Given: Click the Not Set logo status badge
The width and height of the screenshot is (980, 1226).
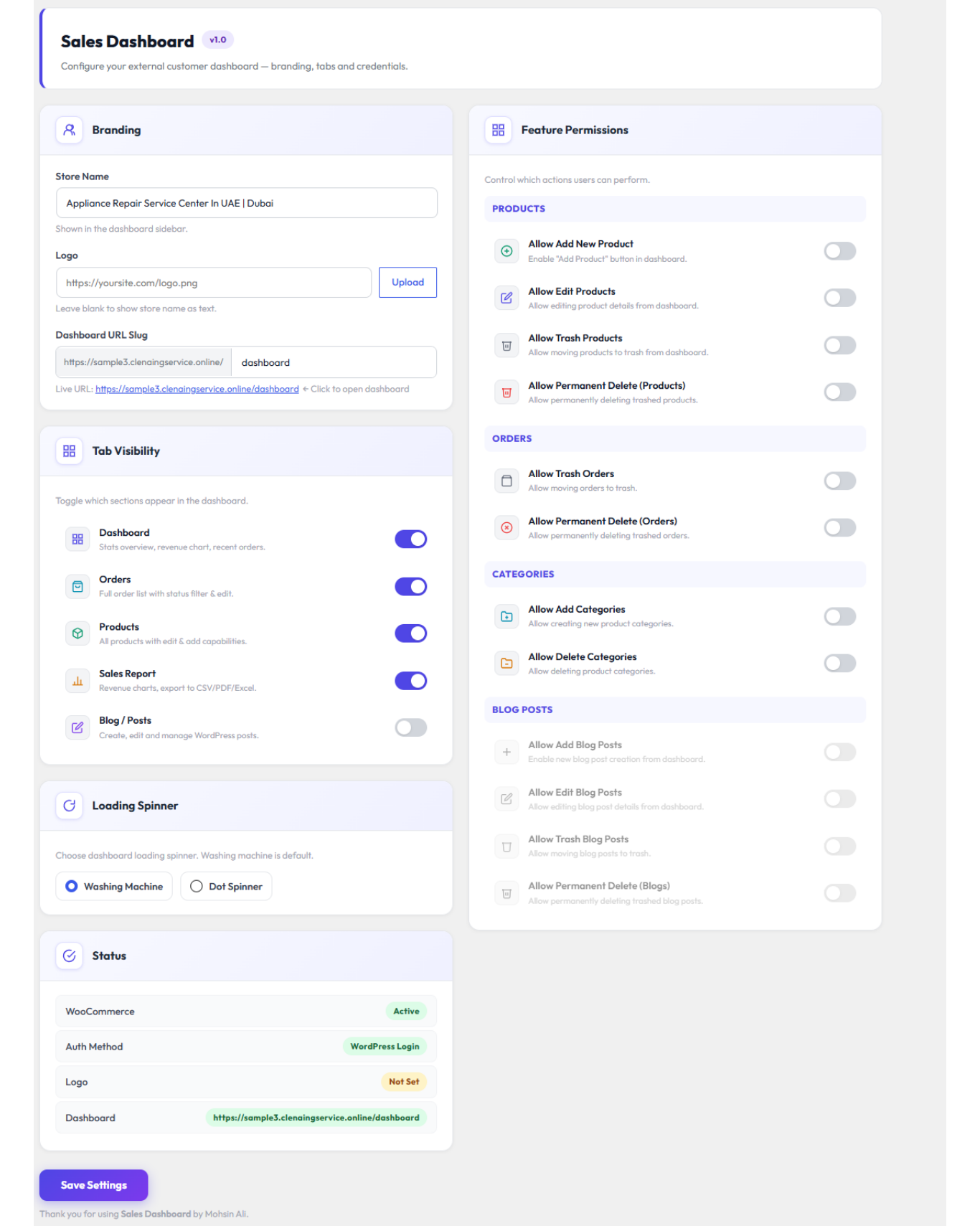Looking at the screenshot, I should (404, 1082).
